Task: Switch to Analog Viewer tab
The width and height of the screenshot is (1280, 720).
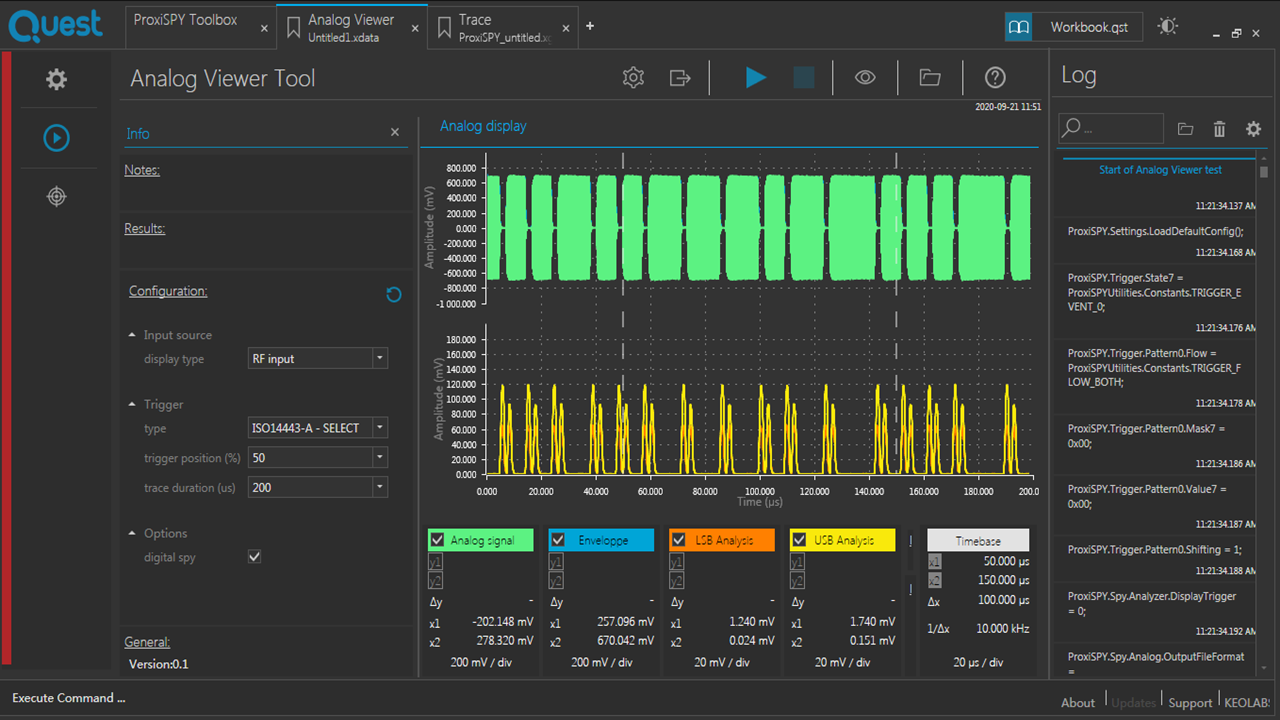Action: point(351,28)
